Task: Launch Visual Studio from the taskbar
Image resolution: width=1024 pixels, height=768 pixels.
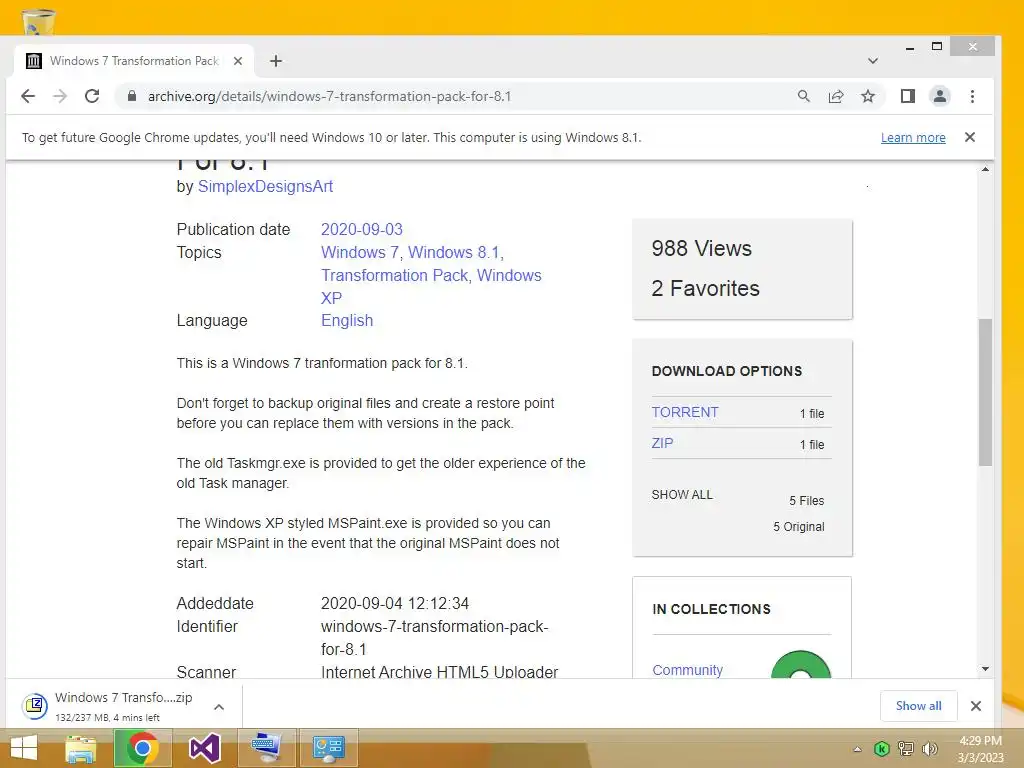Action: (x=204, y=748)
